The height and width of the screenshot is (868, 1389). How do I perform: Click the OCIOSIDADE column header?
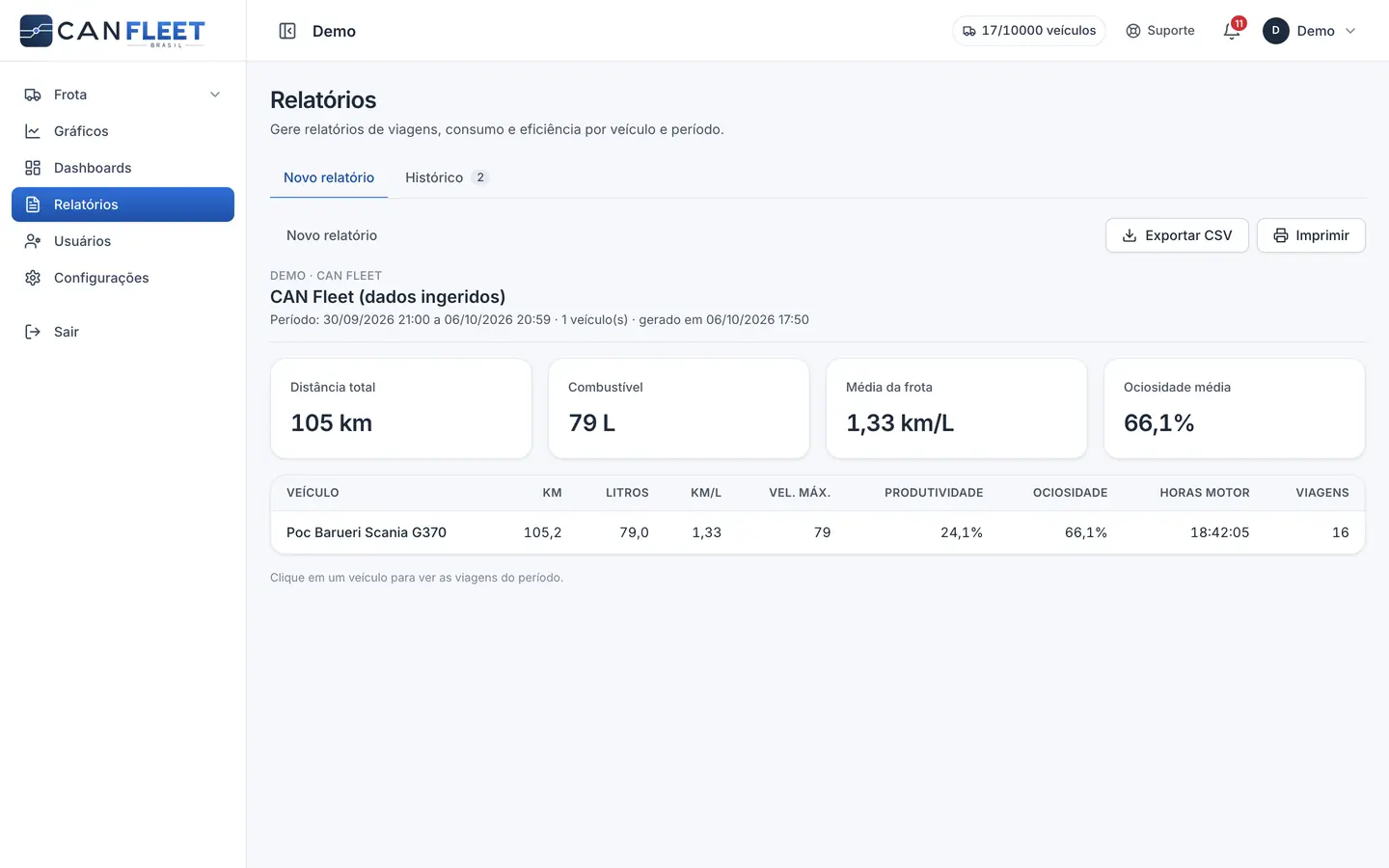coord(1070,493)
